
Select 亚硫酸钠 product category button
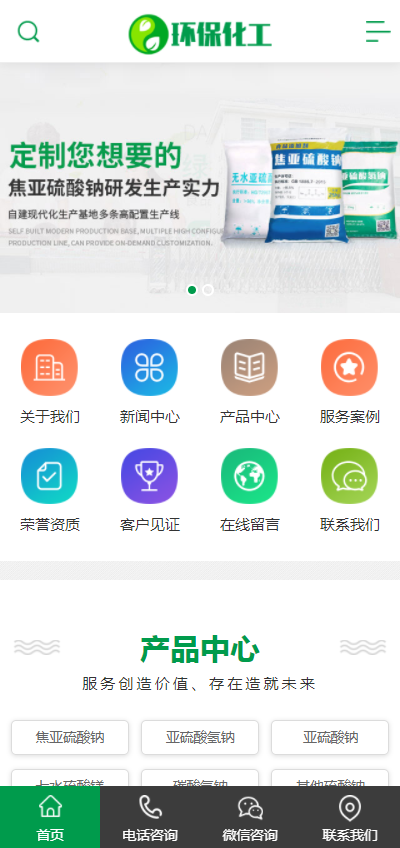330,737
